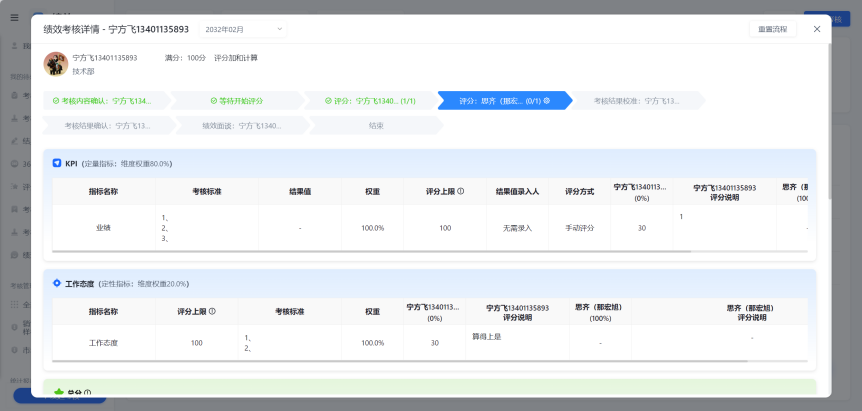862x411 pixels.
Task: Open the hamburger menu in background page
Action: [14, 18]
